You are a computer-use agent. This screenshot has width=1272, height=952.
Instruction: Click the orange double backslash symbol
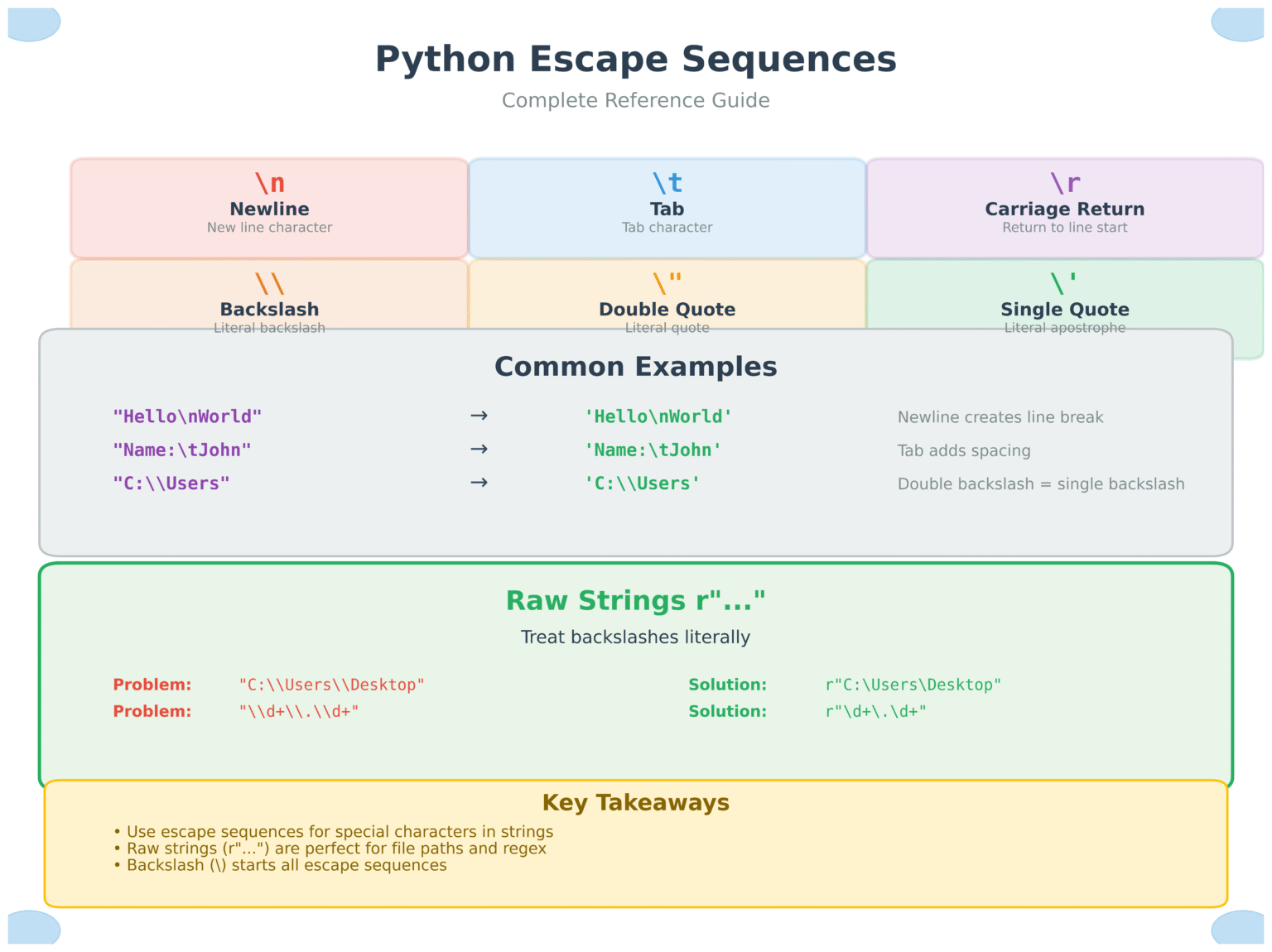pos(270,283)
